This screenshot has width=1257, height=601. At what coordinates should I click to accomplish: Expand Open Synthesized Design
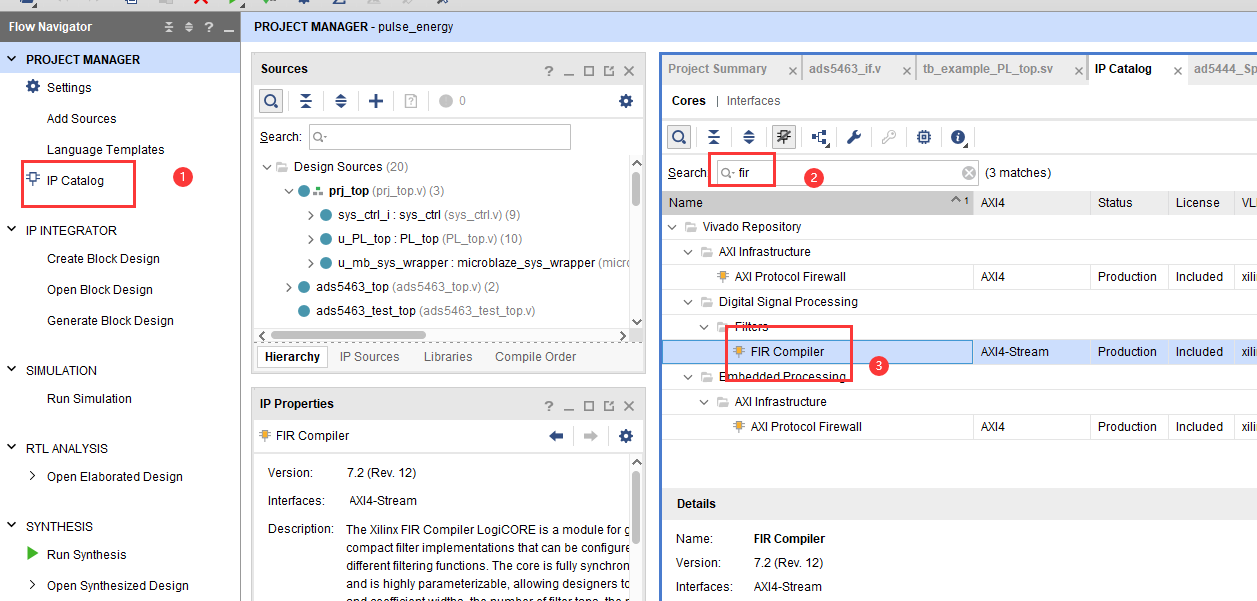point(33,585)
